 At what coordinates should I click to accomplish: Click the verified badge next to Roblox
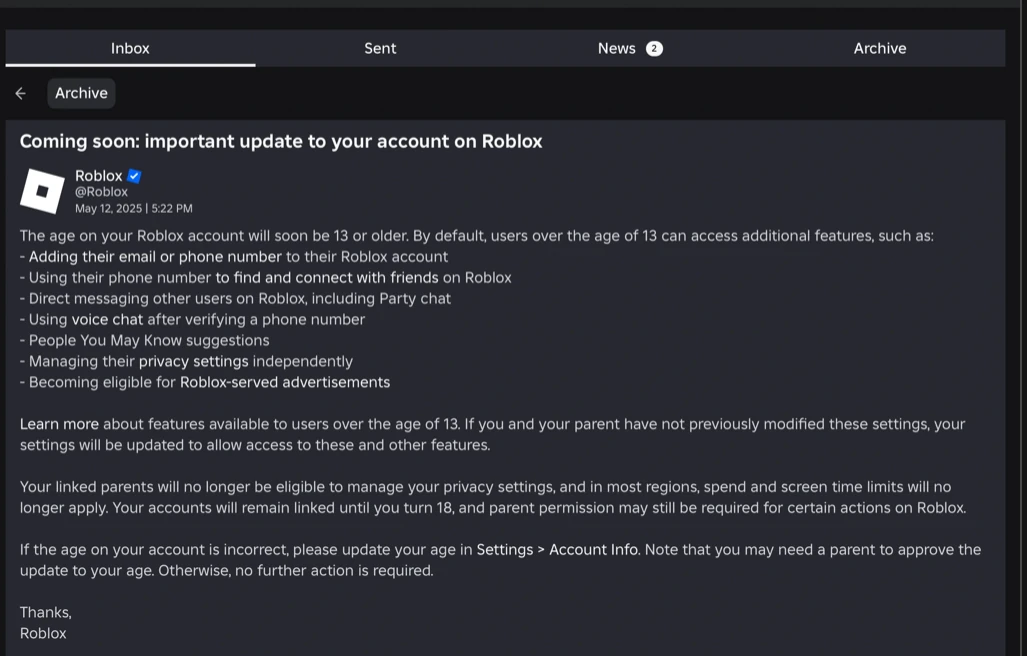(x=135, y=175)
